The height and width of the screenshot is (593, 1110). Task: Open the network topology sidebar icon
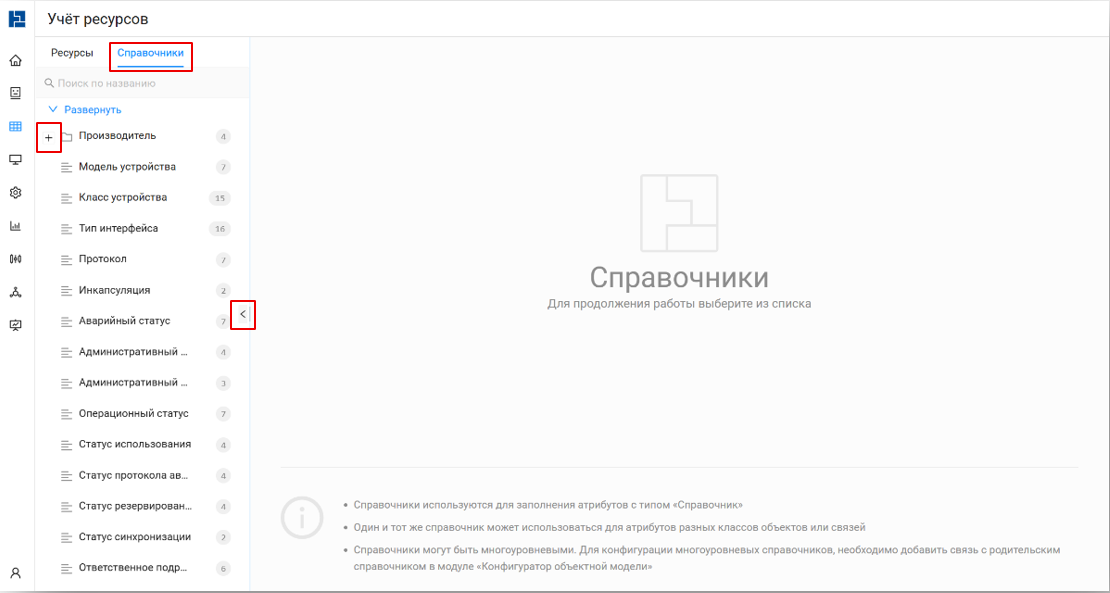pos(15,290)
